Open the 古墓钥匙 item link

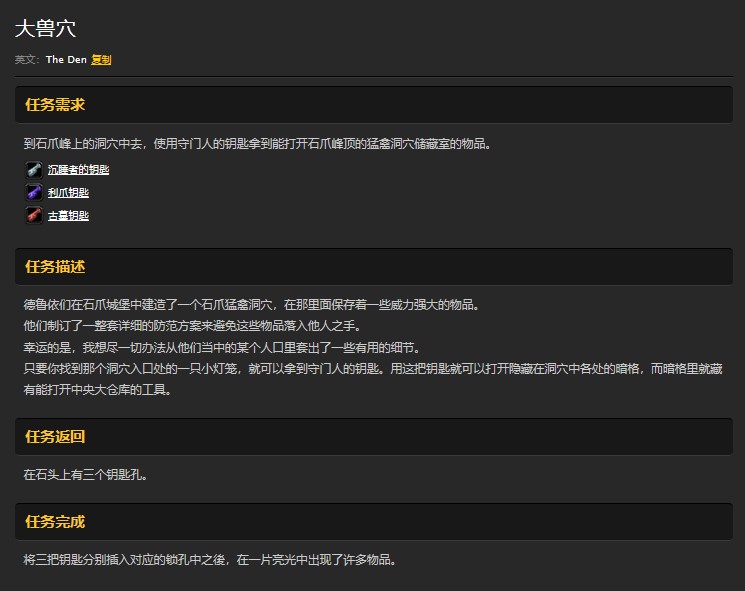(68, 215)
